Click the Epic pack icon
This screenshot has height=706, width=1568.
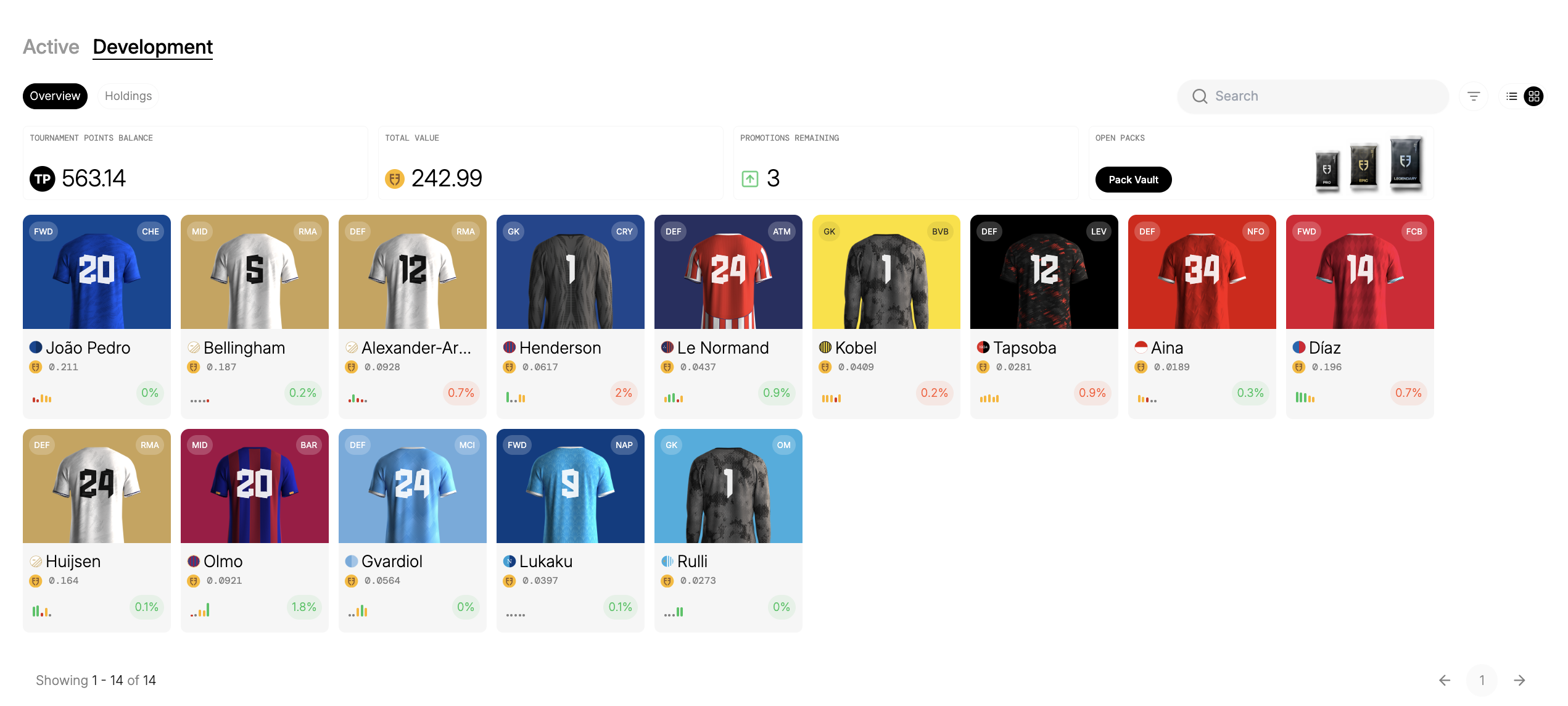coord(1363,167)
